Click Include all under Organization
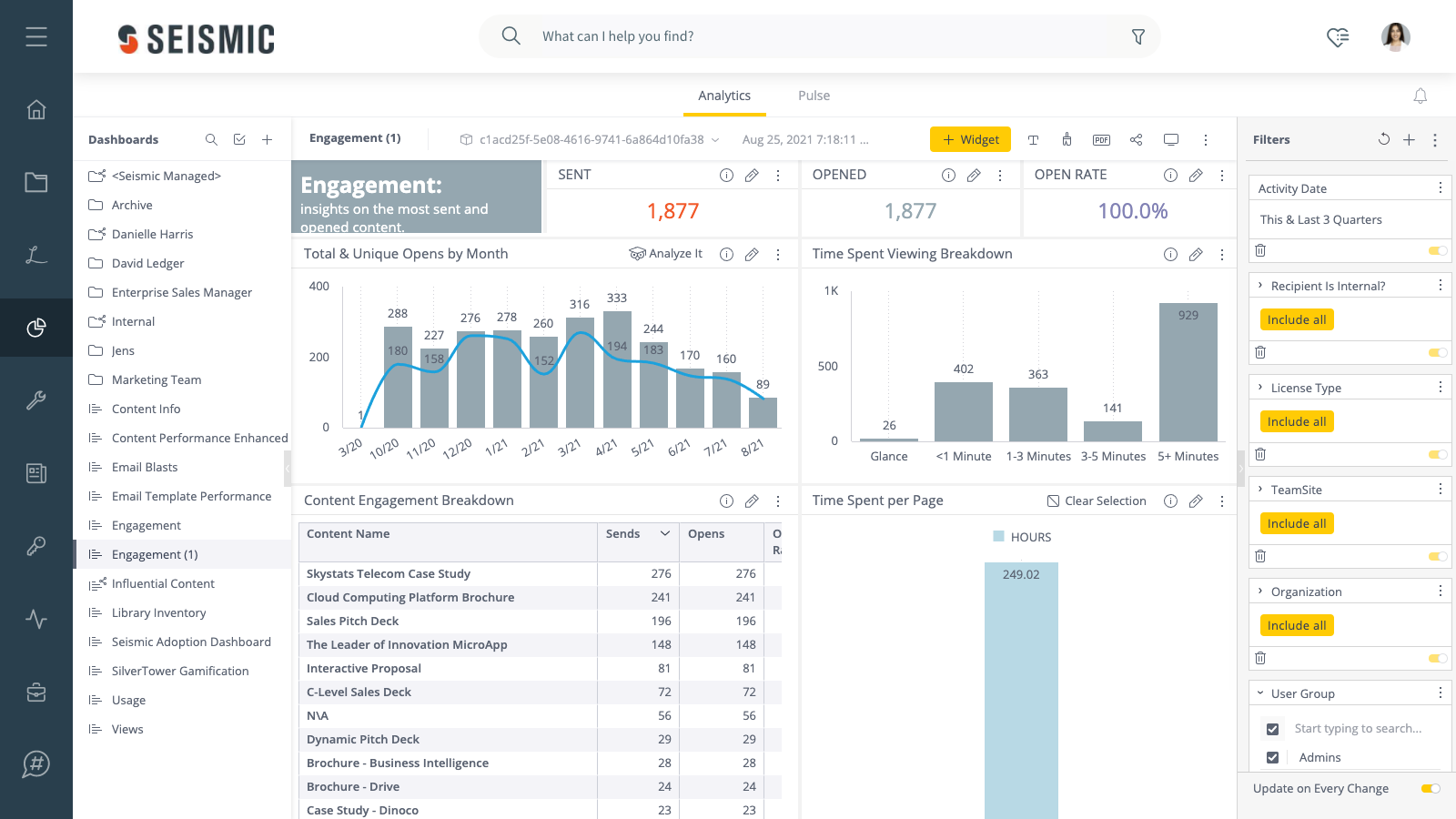This screenshot has height=819, width=1456. pyautogui.click(x=1297, y=625)
